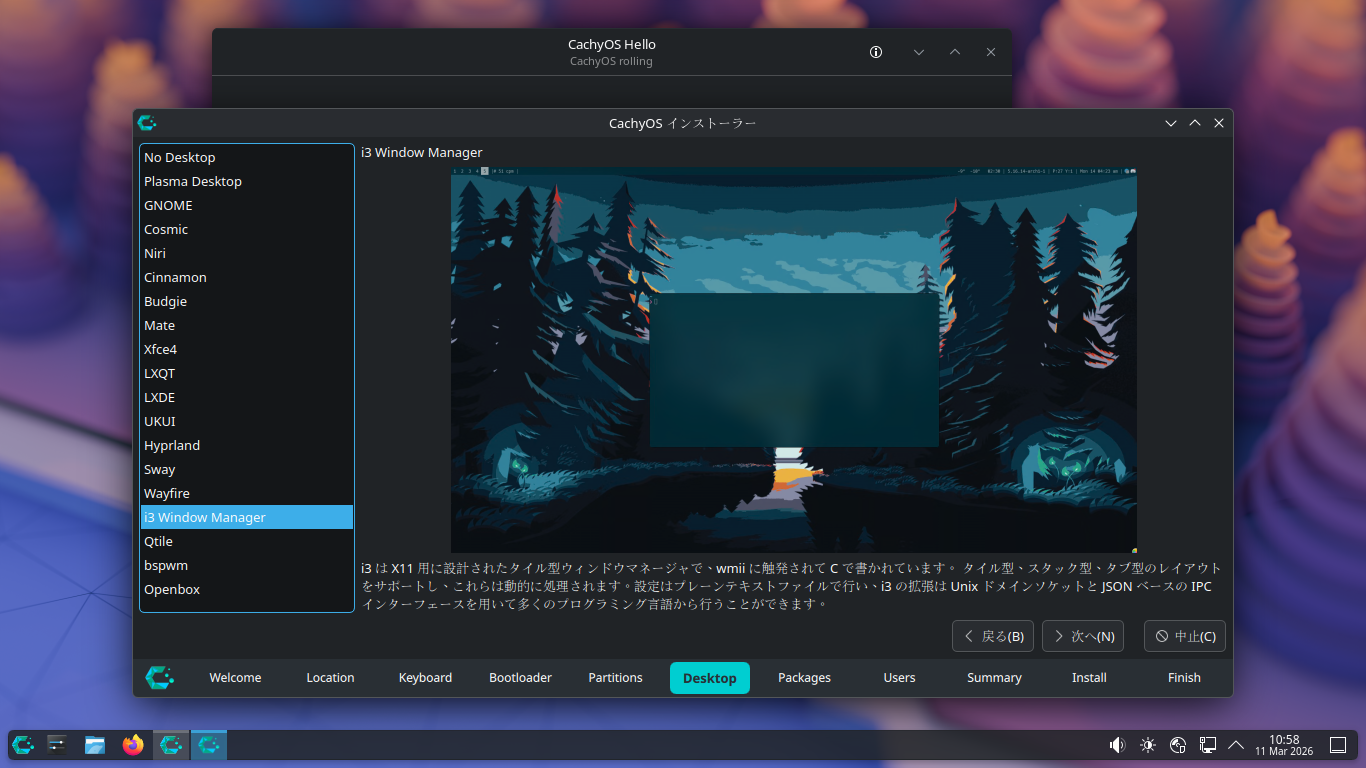This screenshot has height=768, width=1366.
Task: Close the CachyOS installer window
Action: [1219, 123]
